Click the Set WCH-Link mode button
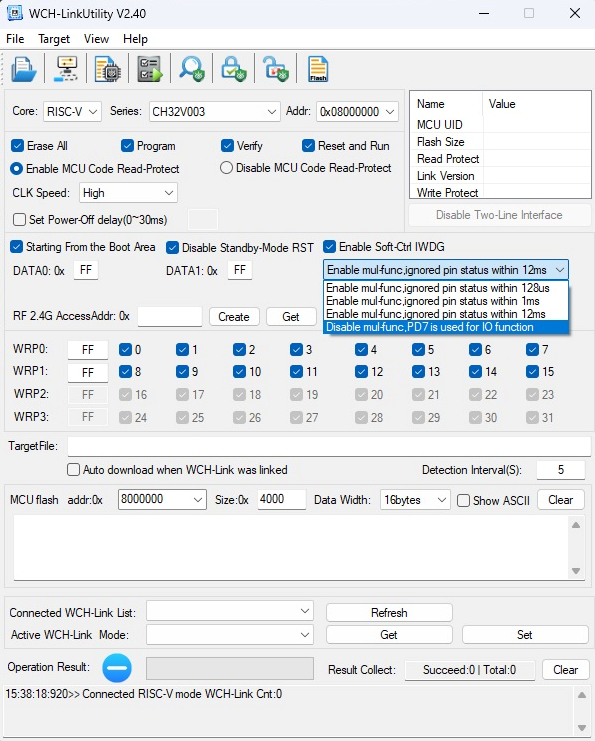The width and height of the screenshot is (595, 741). (x=525, y=635)
